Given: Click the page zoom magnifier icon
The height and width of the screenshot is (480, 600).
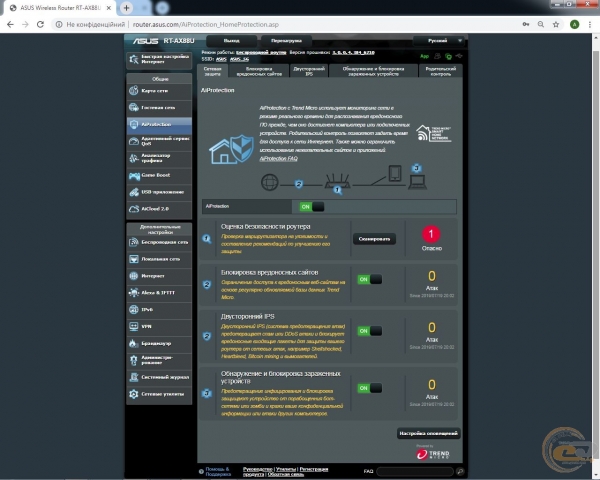Looking at the screenshot, I should coord(541,24).
